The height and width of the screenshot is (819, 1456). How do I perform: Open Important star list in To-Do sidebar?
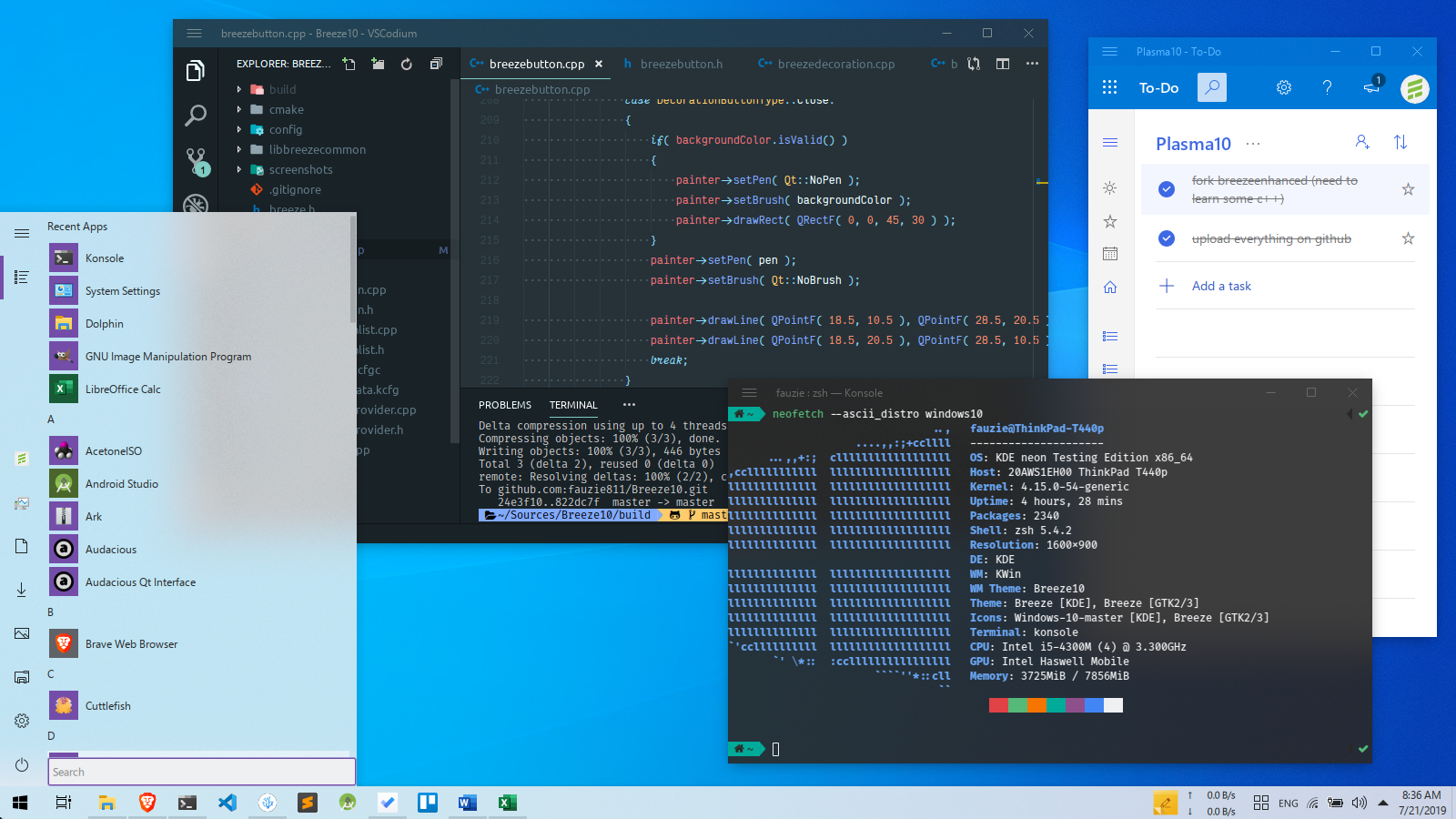coord(1110,221)
